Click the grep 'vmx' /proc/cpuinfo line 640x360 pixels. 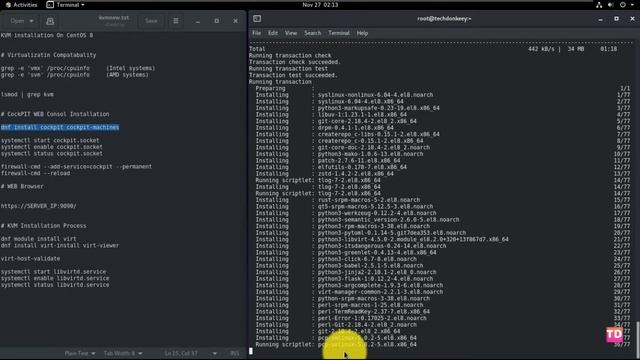point(78,68)
